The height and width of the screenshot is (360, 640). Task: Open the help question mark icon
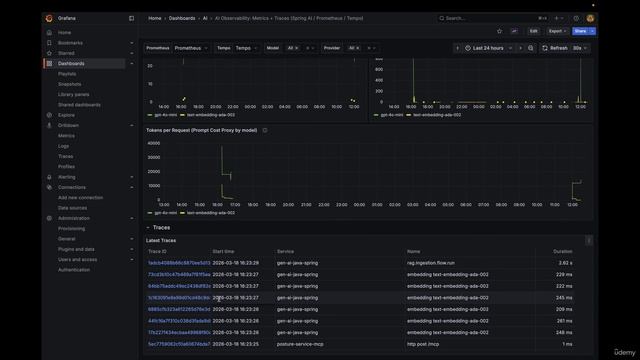pos(576,18)
